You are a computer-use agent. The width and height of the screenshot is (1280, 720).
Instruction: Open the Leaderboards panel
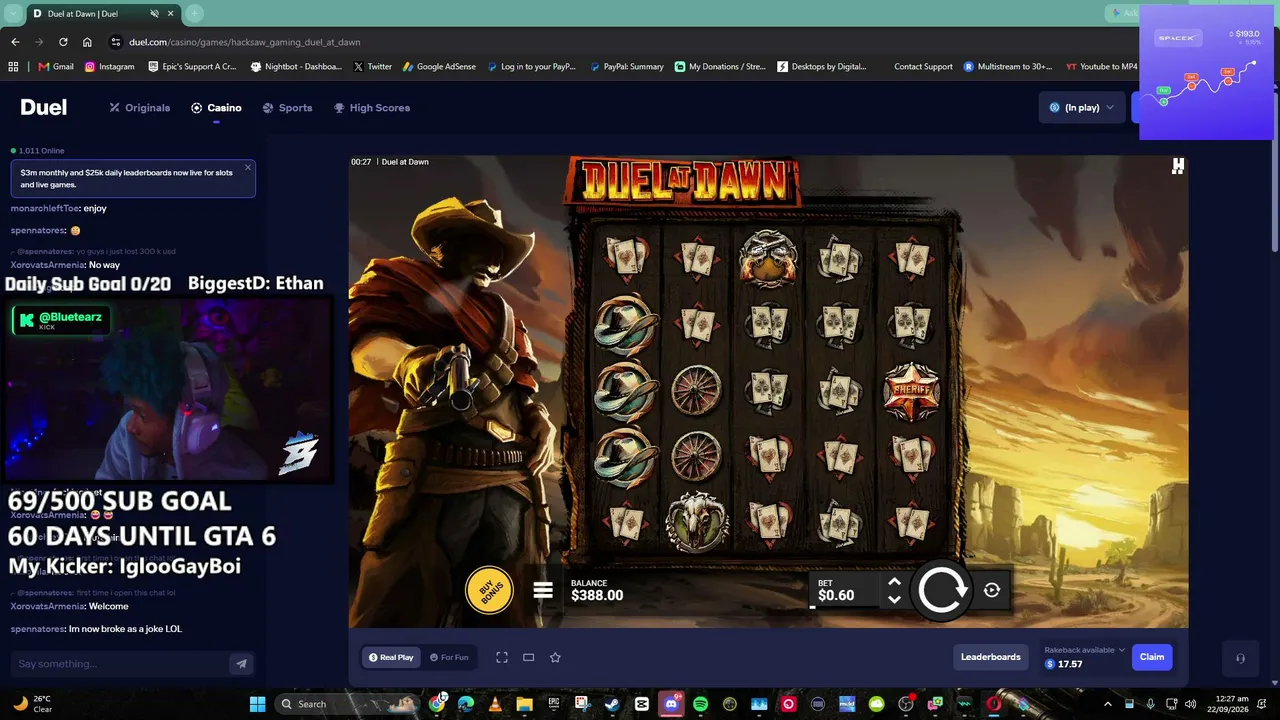[991, 657]
